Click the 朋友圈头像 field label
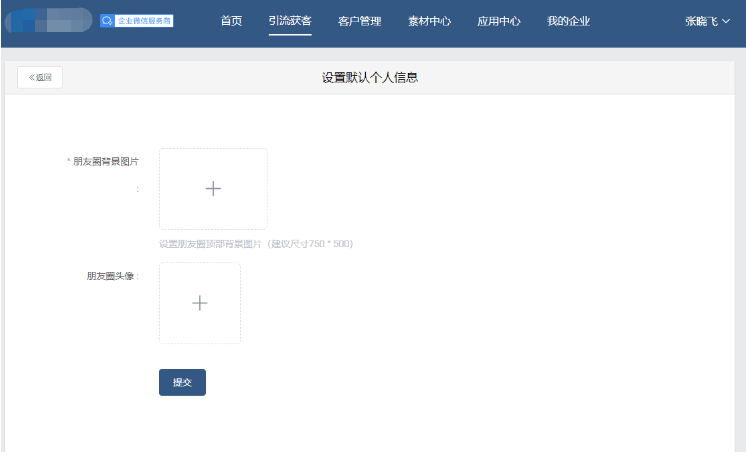 point(111,276)
